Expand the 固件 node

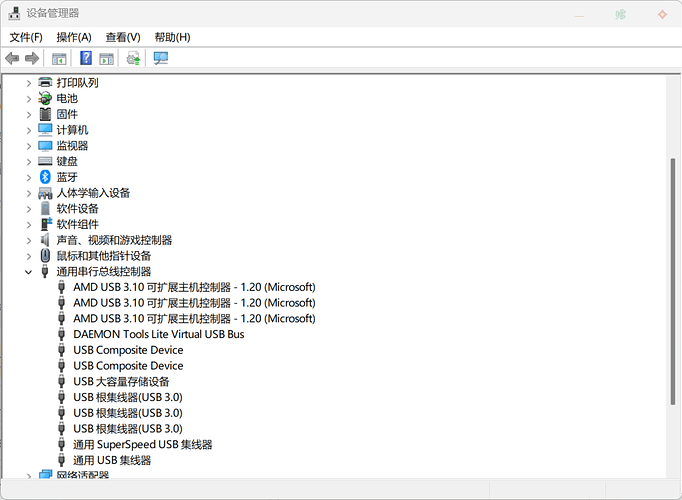coord(29,114)
